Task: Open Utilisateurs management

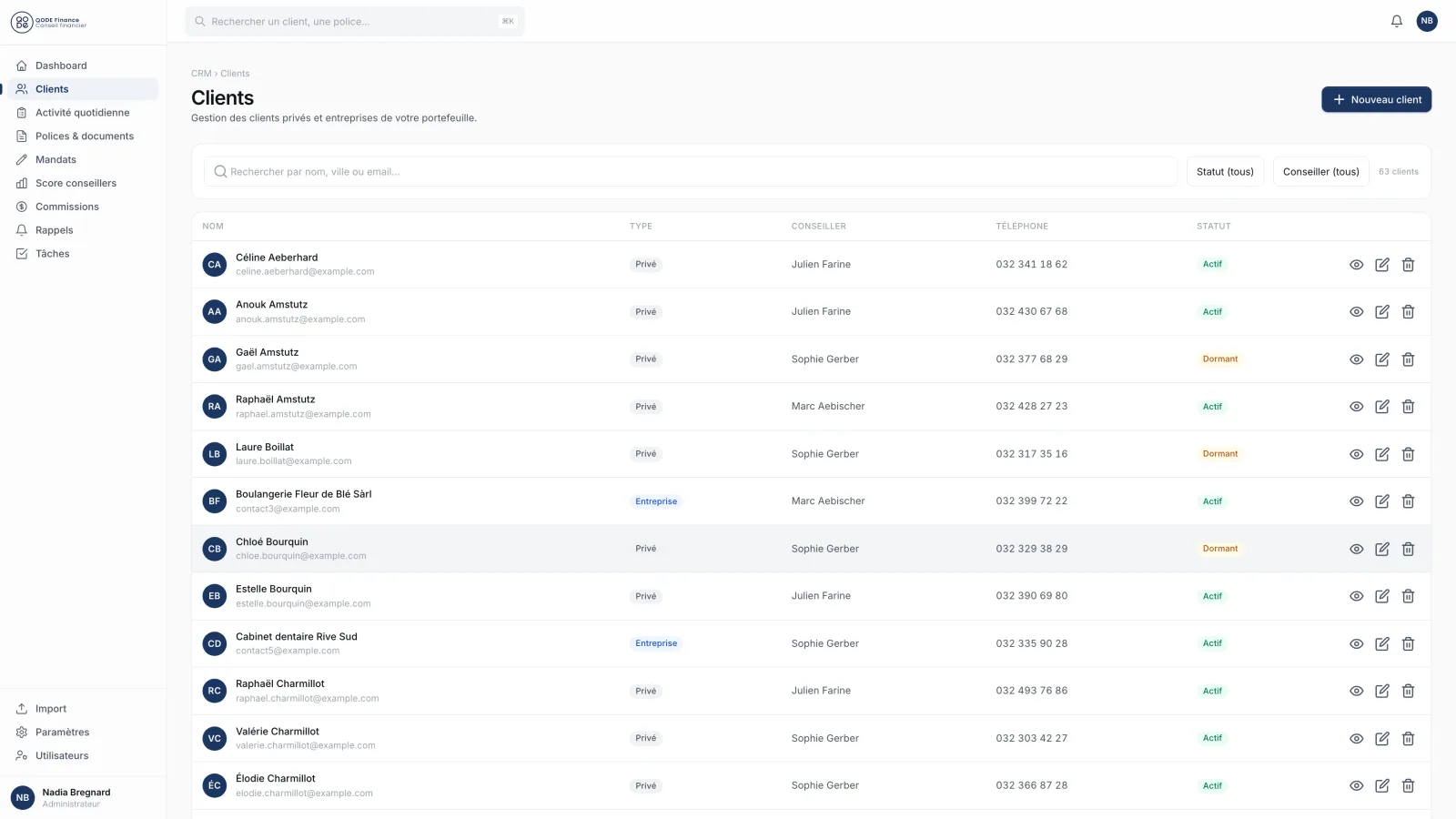Action: (83, 756)
